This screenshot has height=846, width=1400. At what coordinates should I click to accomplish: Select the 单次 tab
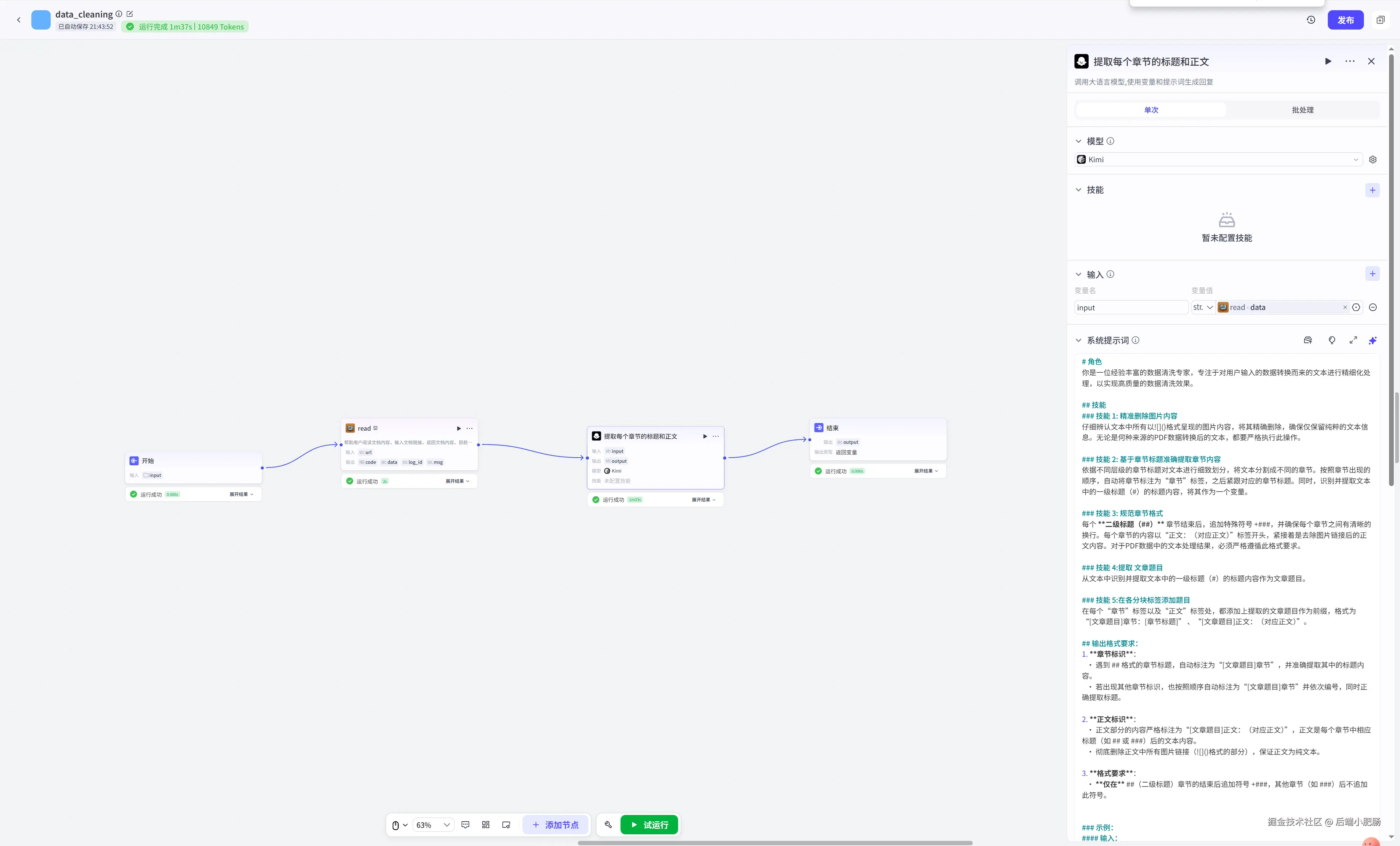[1151, 110]
